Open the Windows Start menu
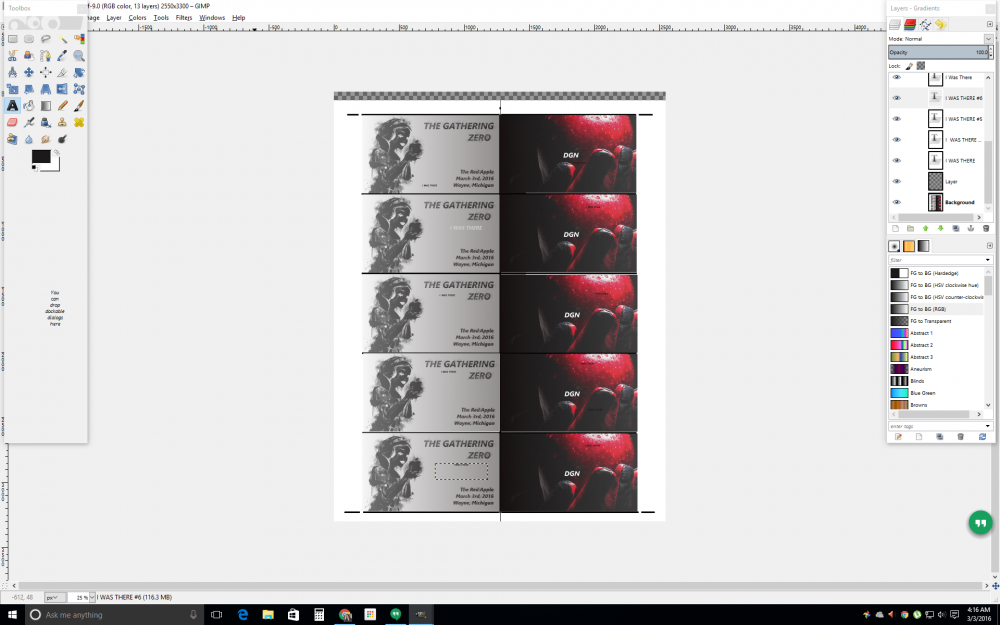This screenshot has height=625, width=1000. pyautogui.click(x=11, y=615)
